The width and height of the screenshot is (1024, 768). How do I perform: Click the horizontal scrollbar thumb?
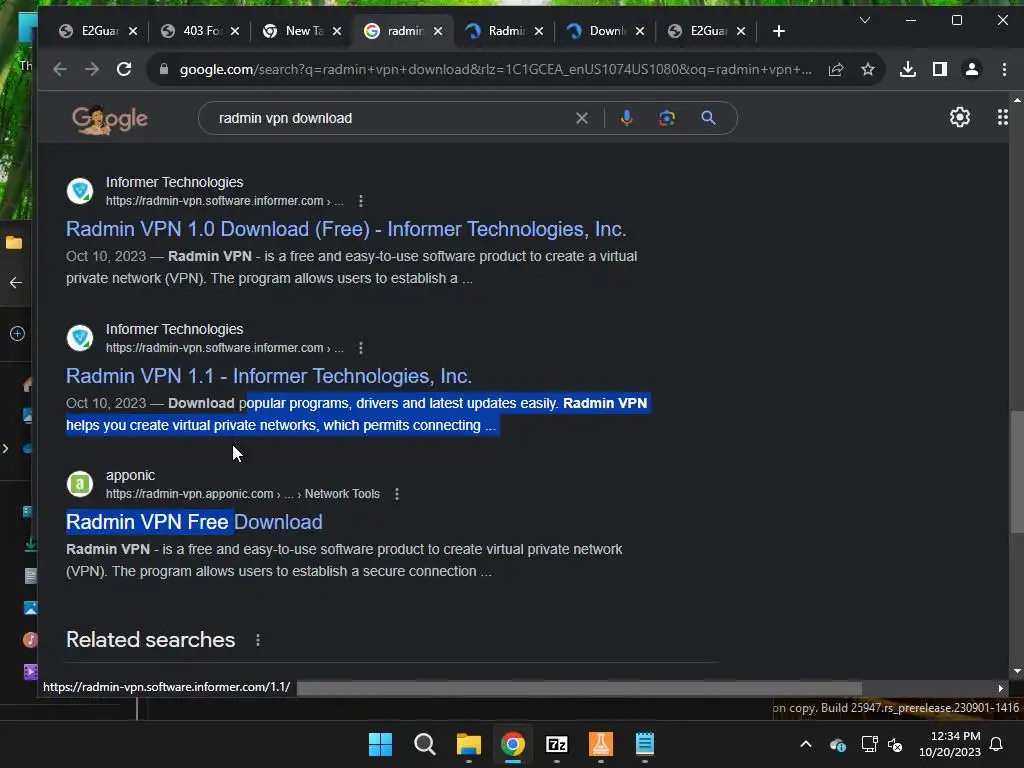tap(579, 688)
